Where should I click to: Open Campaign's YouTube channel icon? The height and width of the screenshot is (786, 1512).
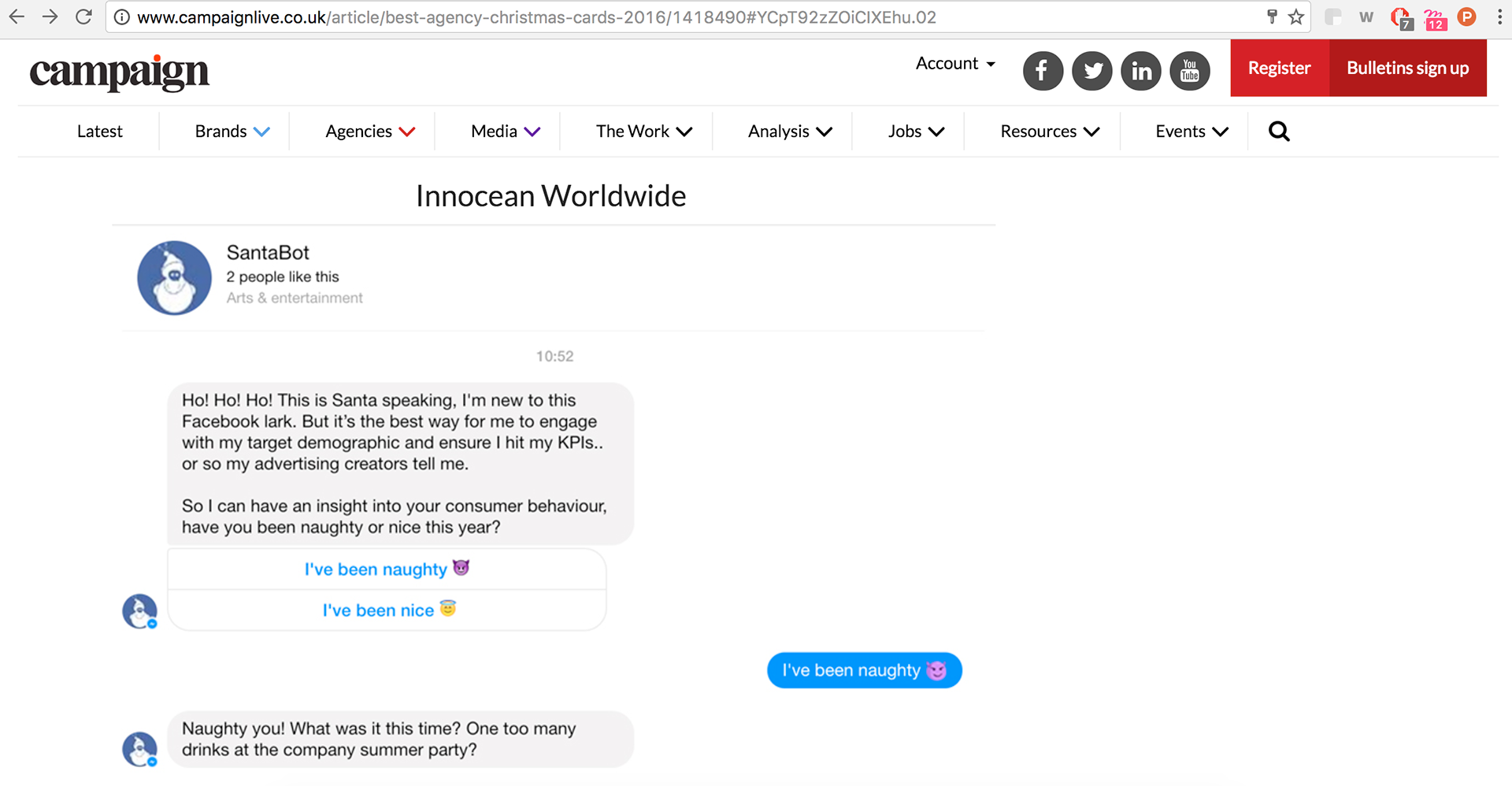pos(1190,71)
